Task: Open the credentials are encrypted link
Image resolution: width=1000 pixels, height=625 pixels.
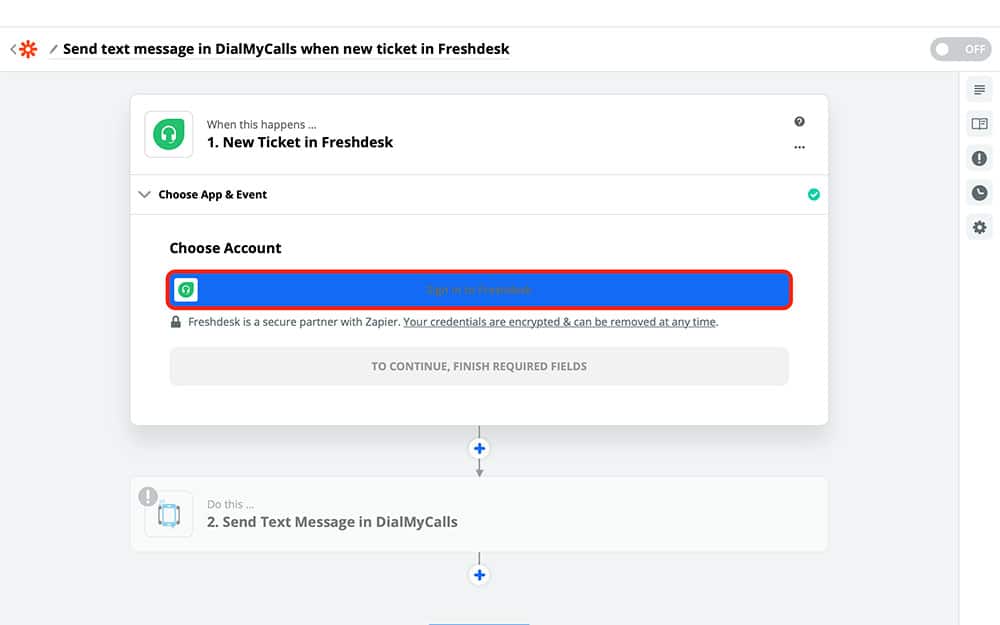Action: [560, 322]
